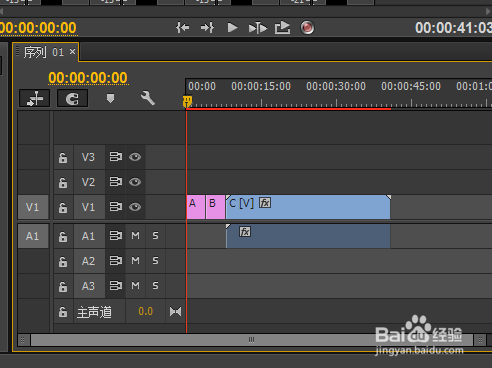The image size is (492, 368).
Task: Click duration display 00:00:41:03
Action: pyautogui.click(x=453, y=28)
